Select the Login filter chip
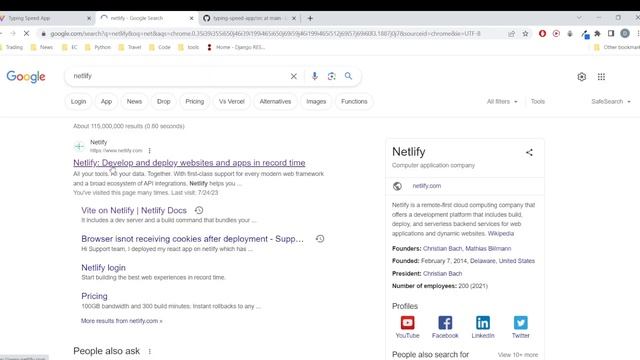The height and width of the screenshot is (360, 640). click(78, 102)
